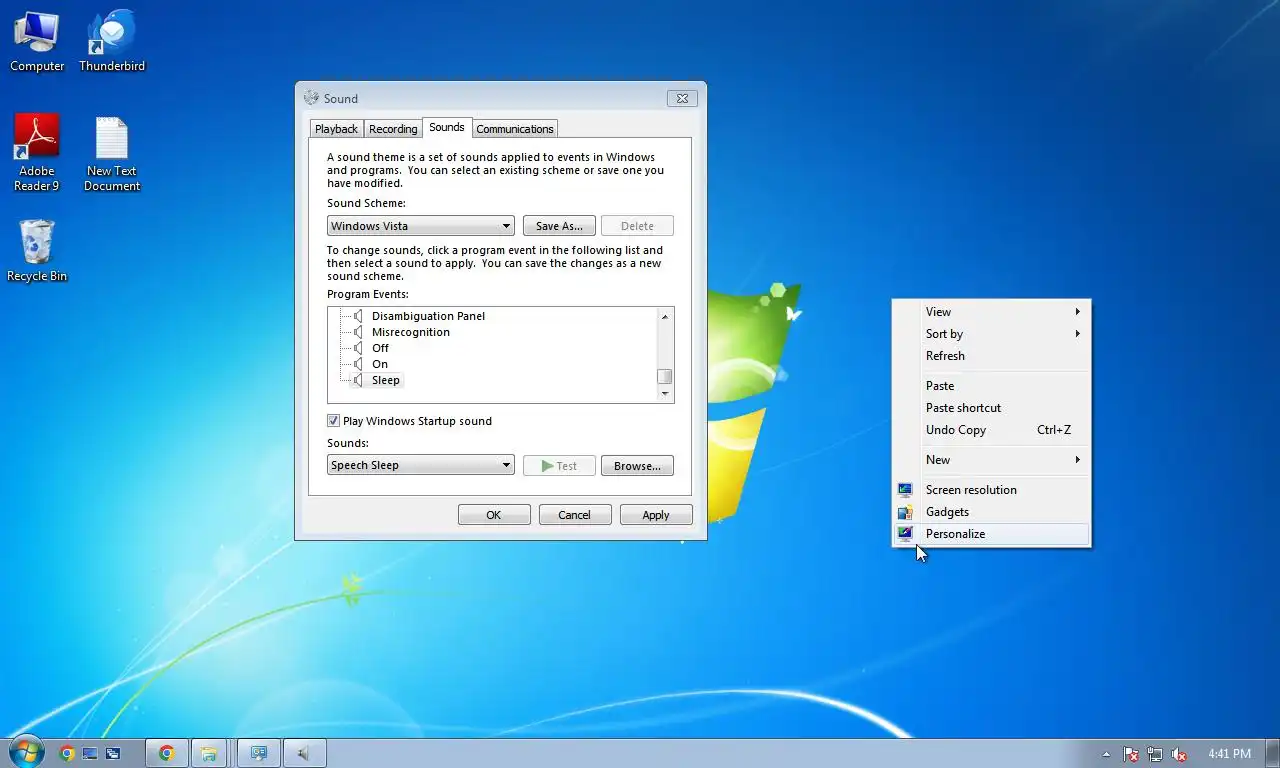Click the Browse... button
The image size is (1280, 768).
637,466
